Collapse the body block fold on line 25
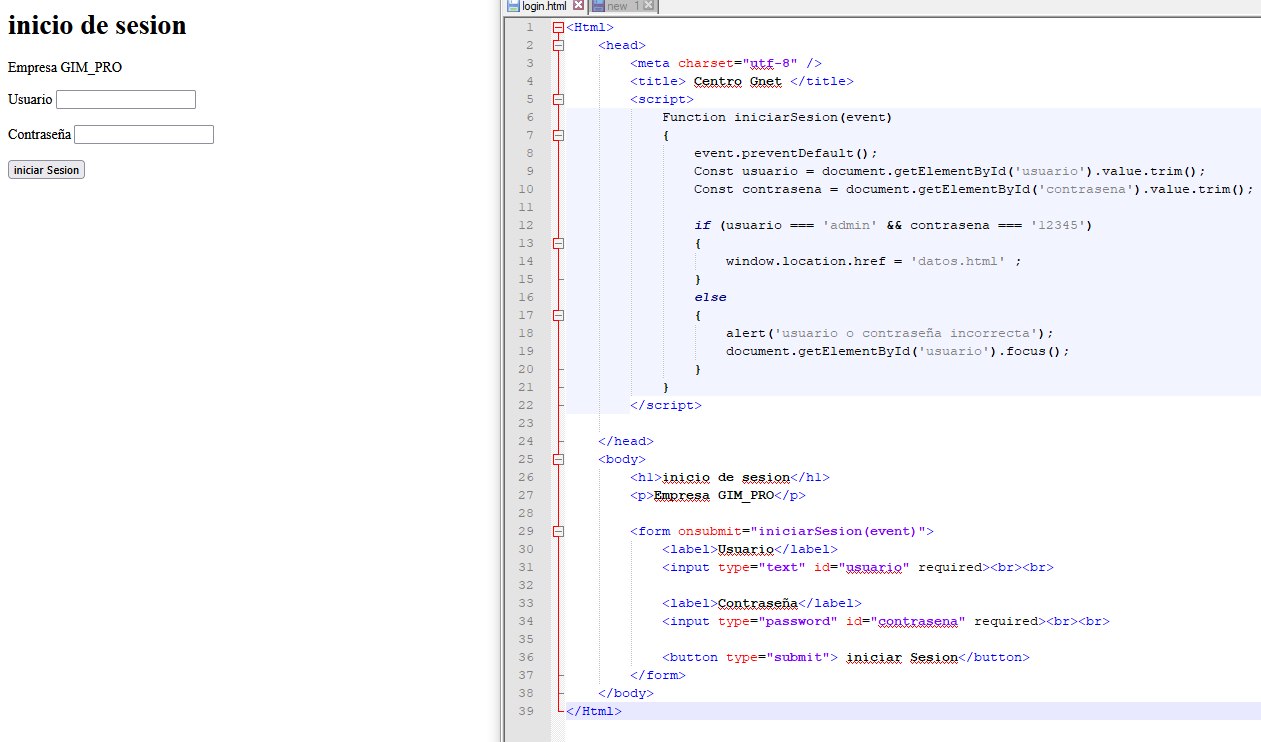This screenshot has height=742, width=1261. [558, 460]
